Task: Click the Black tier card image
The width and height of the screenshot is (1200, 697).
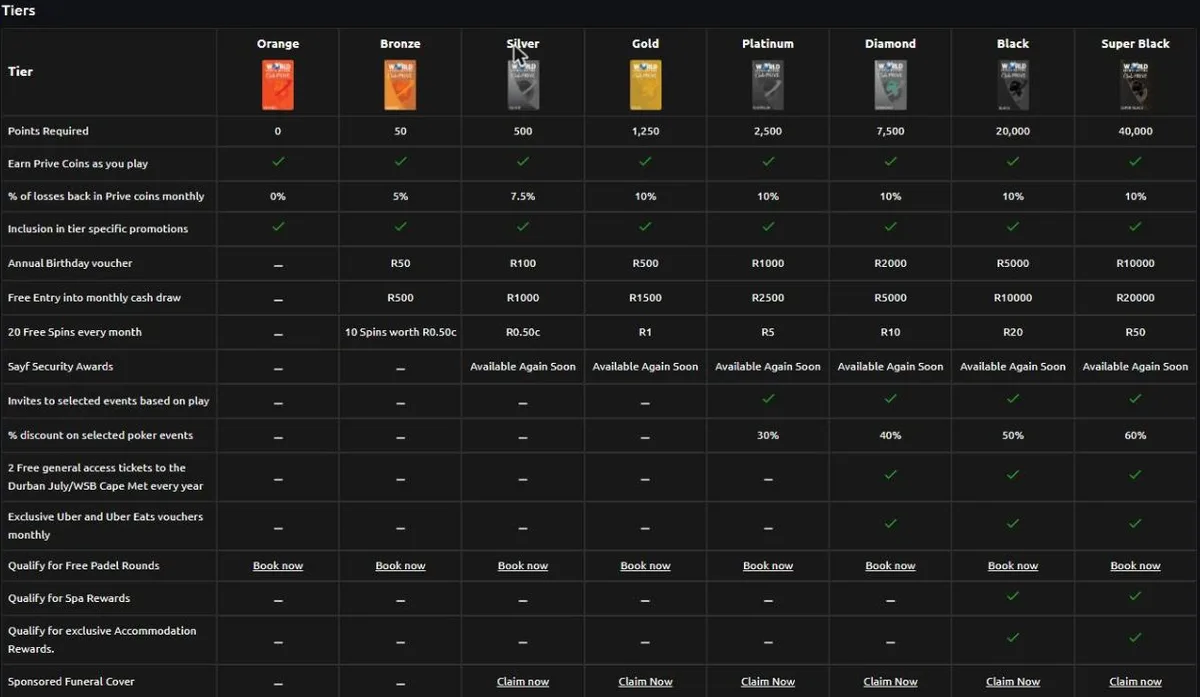Action: (1013, 85)
